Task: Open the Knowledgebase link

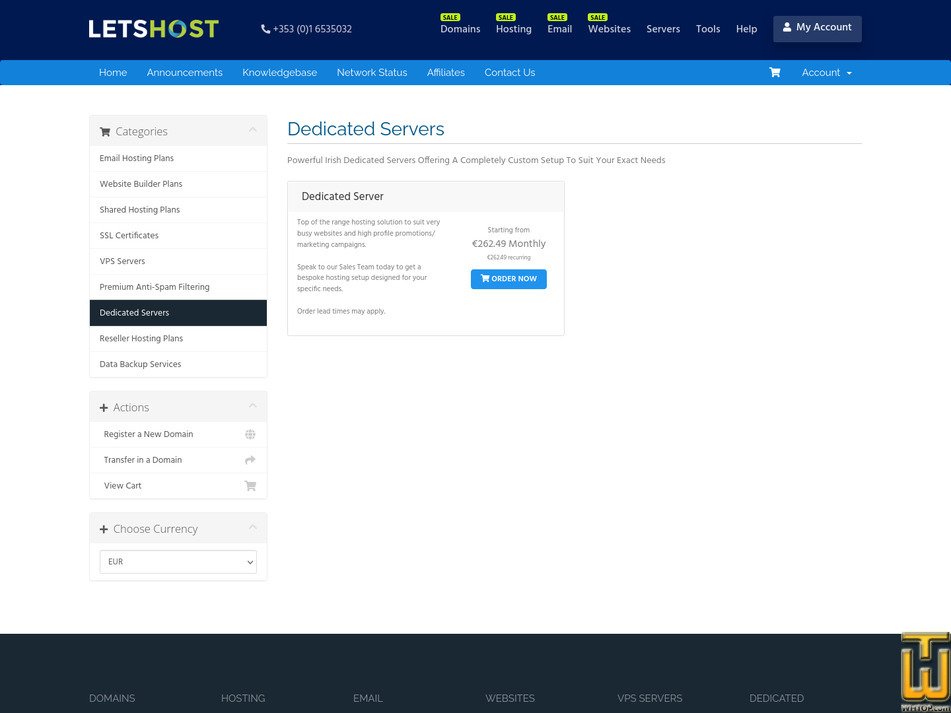Action: (280, 72)
